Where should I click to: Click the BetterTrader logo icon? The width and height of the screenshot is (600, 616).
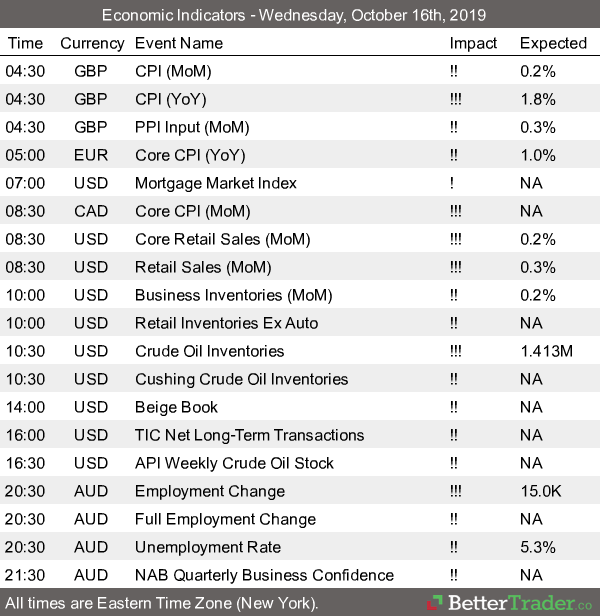pos(435,603)
